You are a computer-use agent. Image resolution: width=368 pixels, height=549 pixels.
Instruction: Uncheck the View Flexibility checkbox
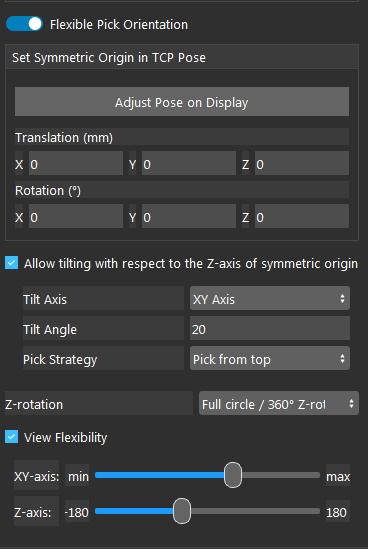coord(12,437)
